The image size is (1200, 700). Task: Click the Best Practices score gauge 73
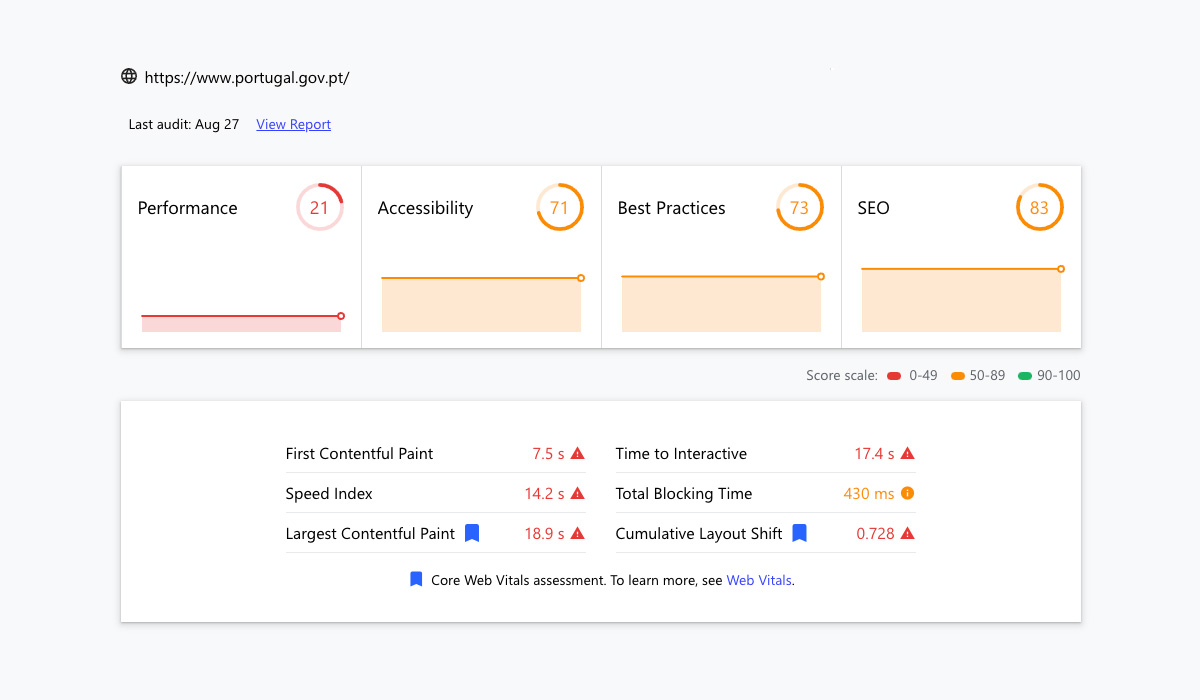[x=799, y=208]
